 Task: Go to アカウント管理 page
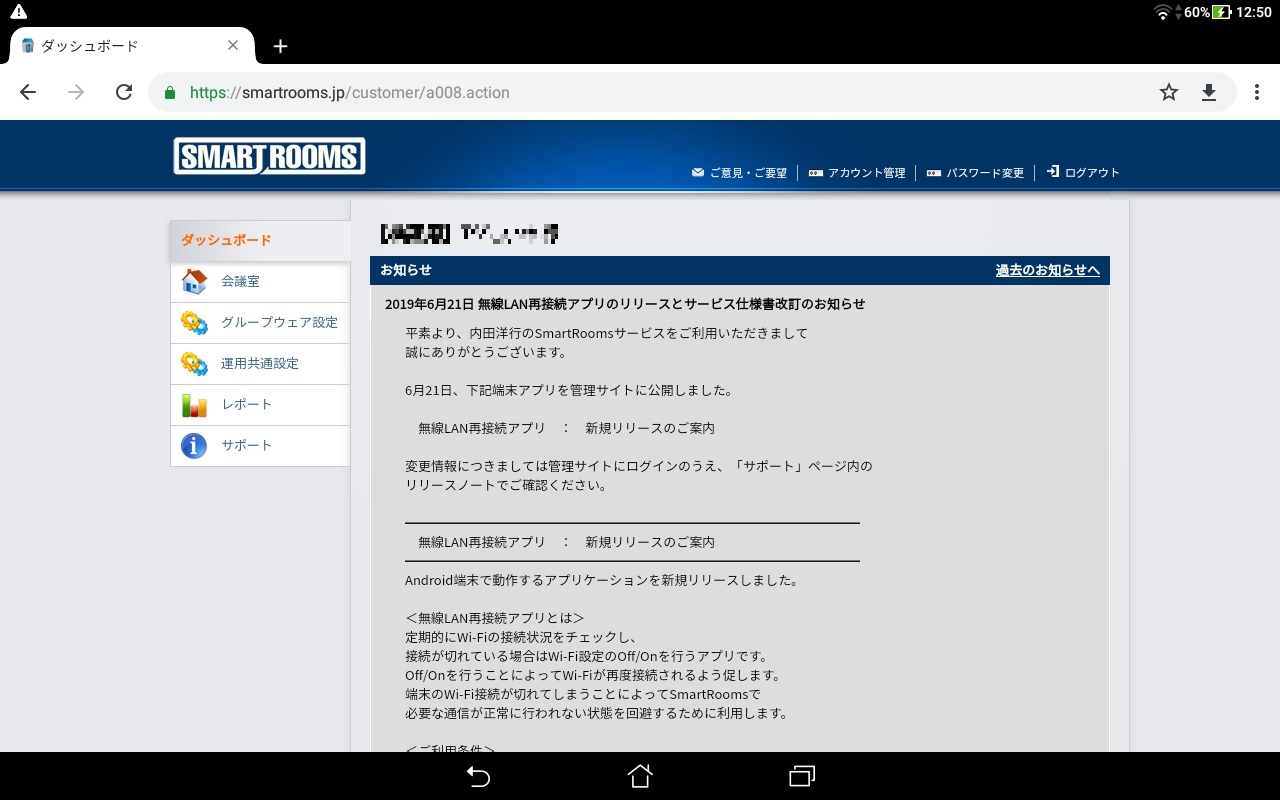[865, 173]
